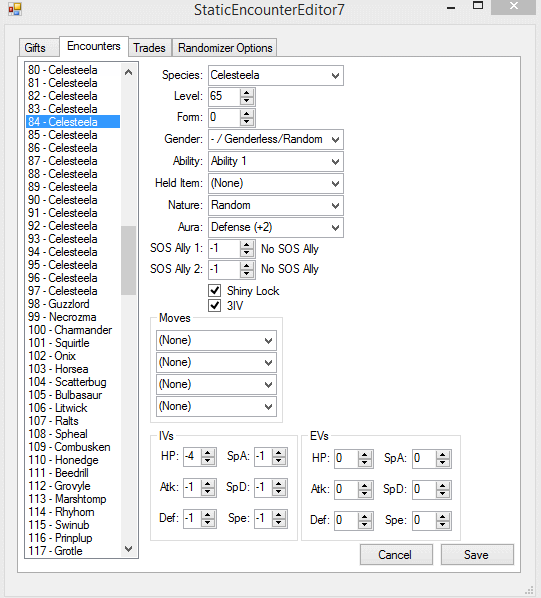Increase Level with the up arrow
541x598 pixels.
[247, 92]
